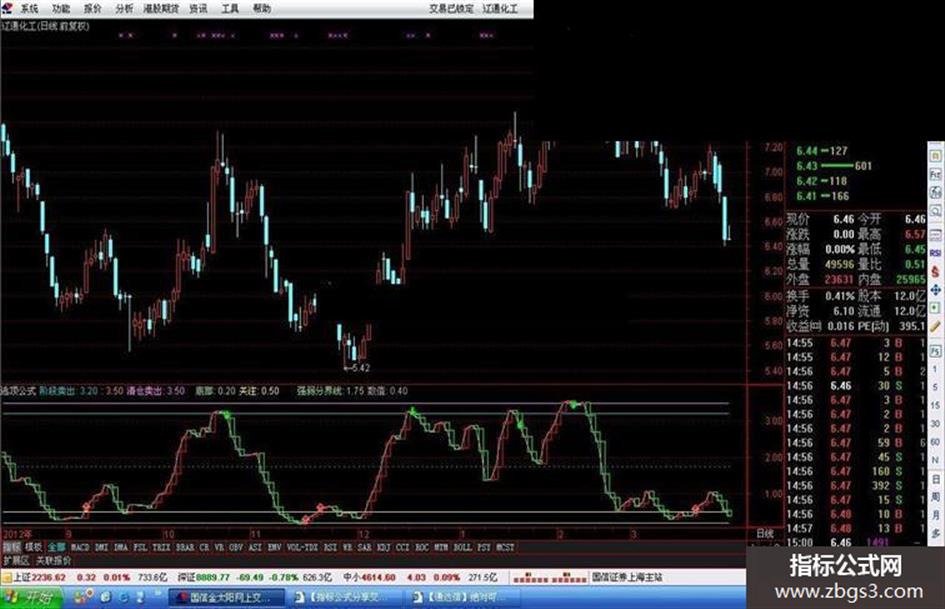The image size is (945, 609).
Task: Select the OBV indicator tab
Action: (x=236, y=547)
